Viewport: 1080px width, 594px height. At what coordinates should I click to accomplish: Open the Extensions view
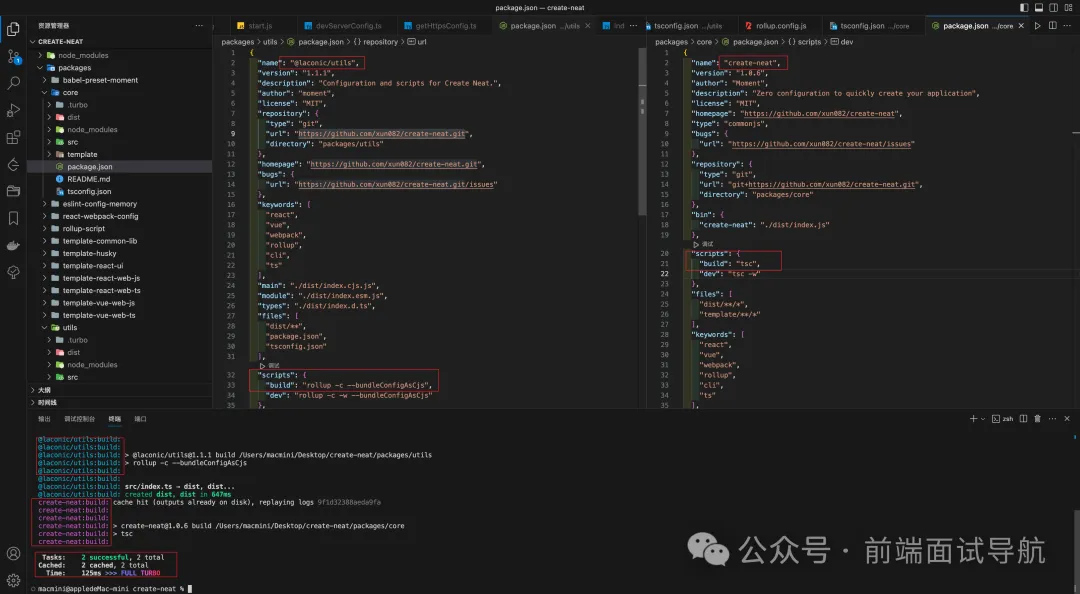point(13,137)
